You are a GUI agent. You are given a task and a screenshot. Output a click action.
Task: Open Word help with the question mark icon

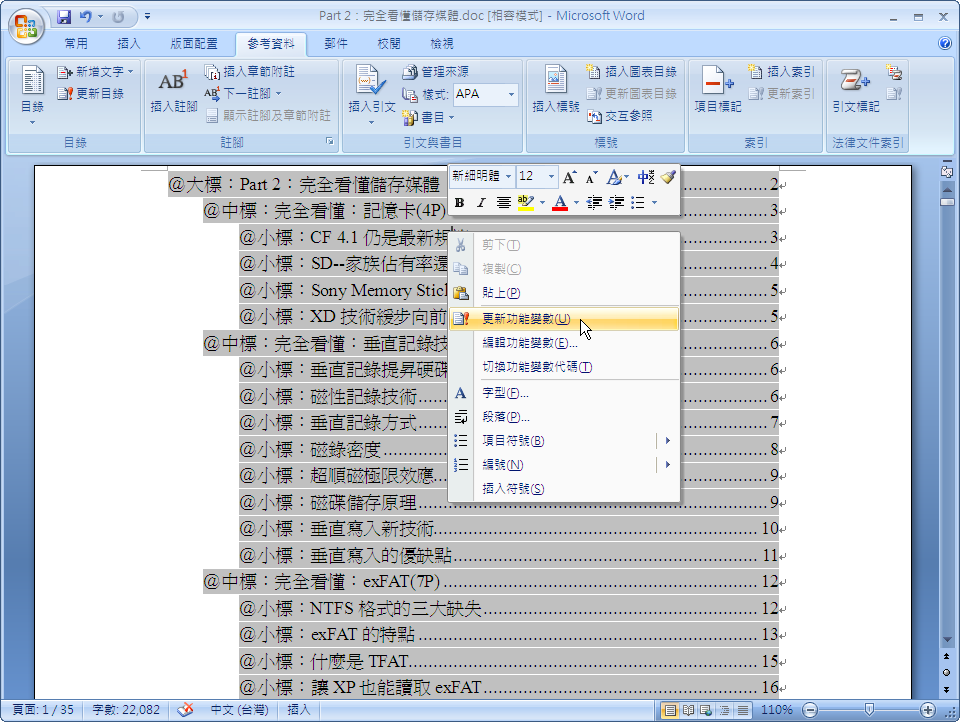(x=945, y=43)
